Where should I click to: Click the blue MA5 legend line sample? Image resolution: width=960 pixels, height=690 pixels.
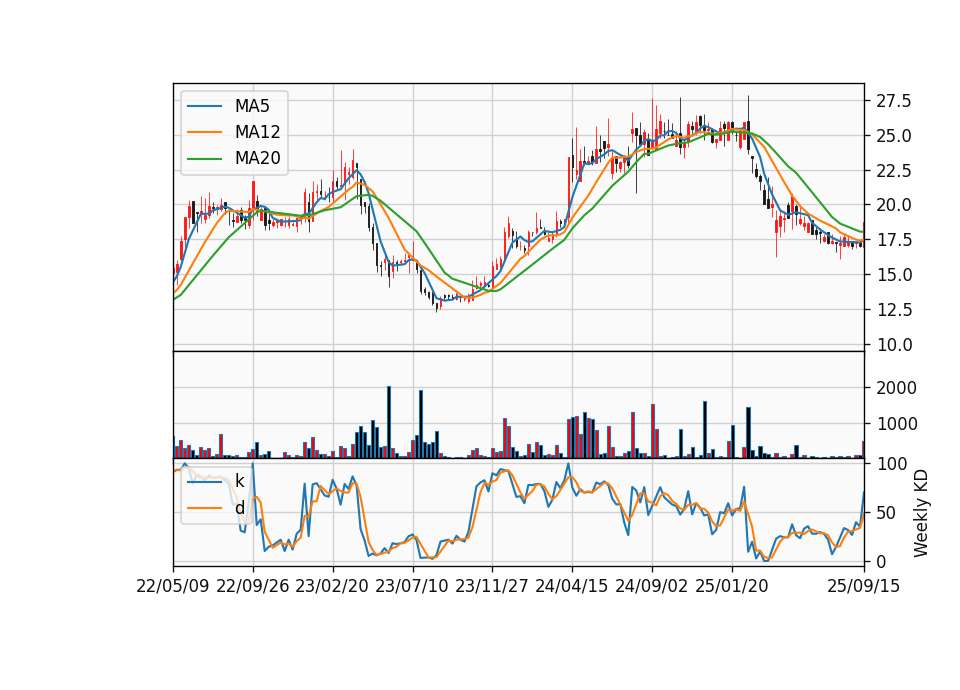[x=204, y=106]
